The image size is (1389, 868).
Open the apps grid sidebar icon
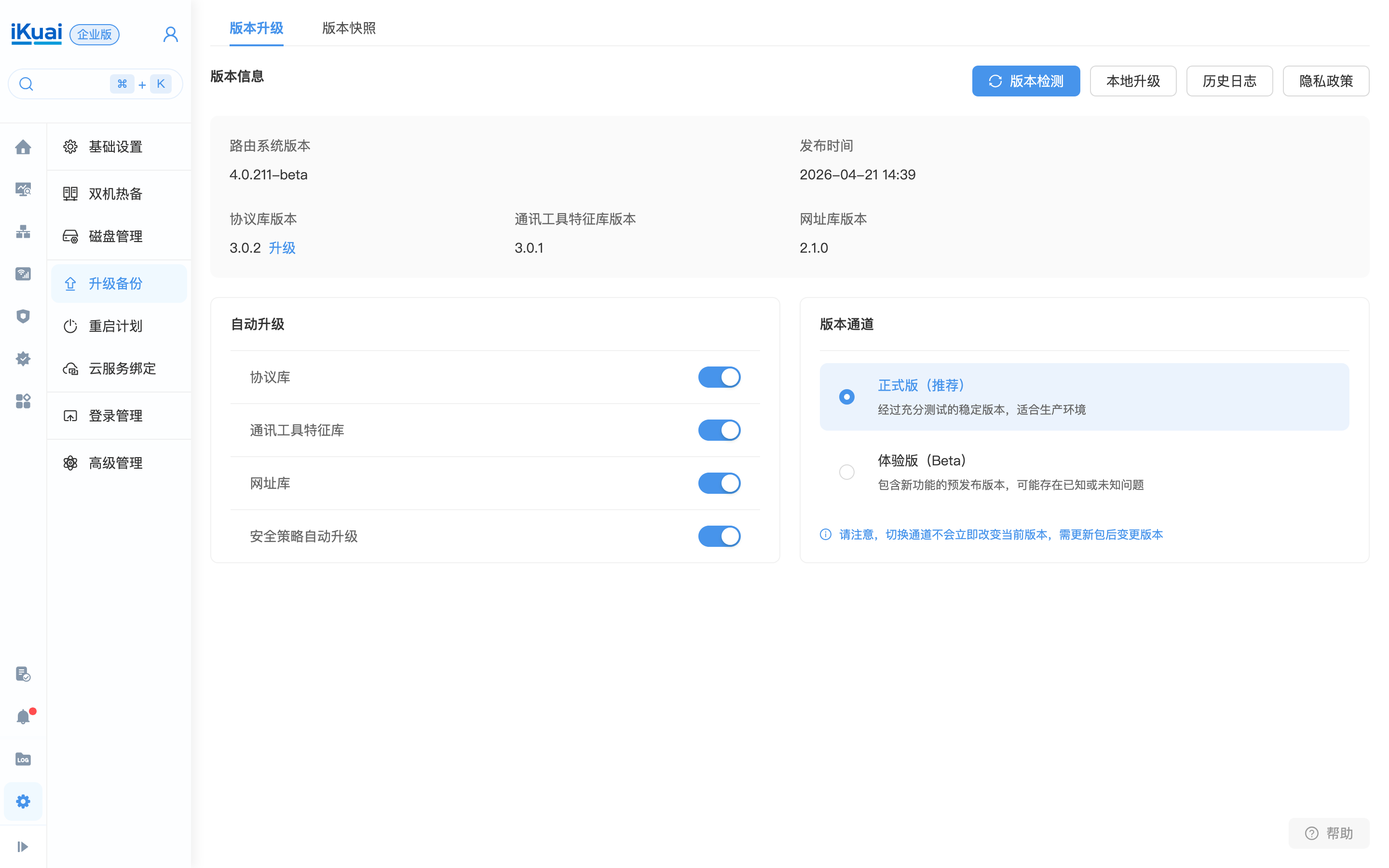click(x=23, y=401)
